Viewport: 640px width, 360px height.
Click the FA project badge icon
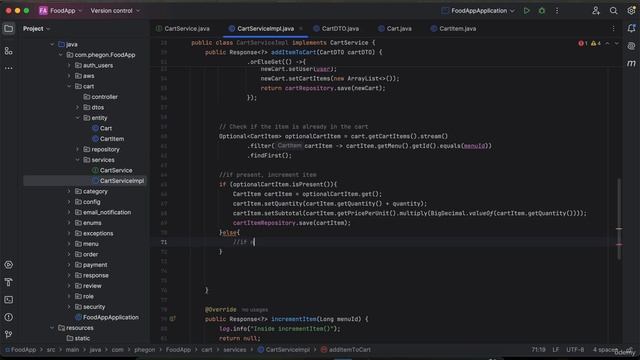tap(43, 11)
